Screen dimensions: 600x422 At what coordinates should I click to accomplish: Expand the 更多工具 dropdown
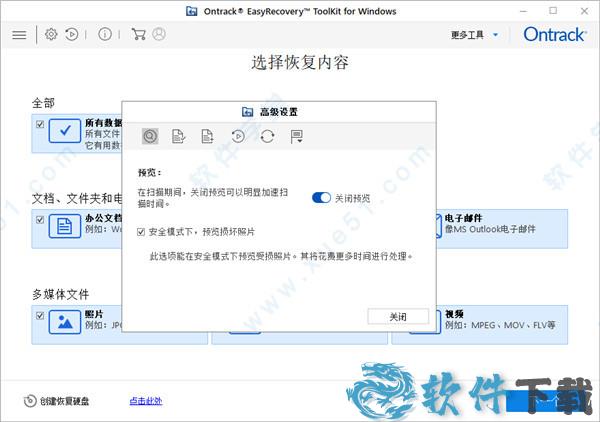[472, 35]
